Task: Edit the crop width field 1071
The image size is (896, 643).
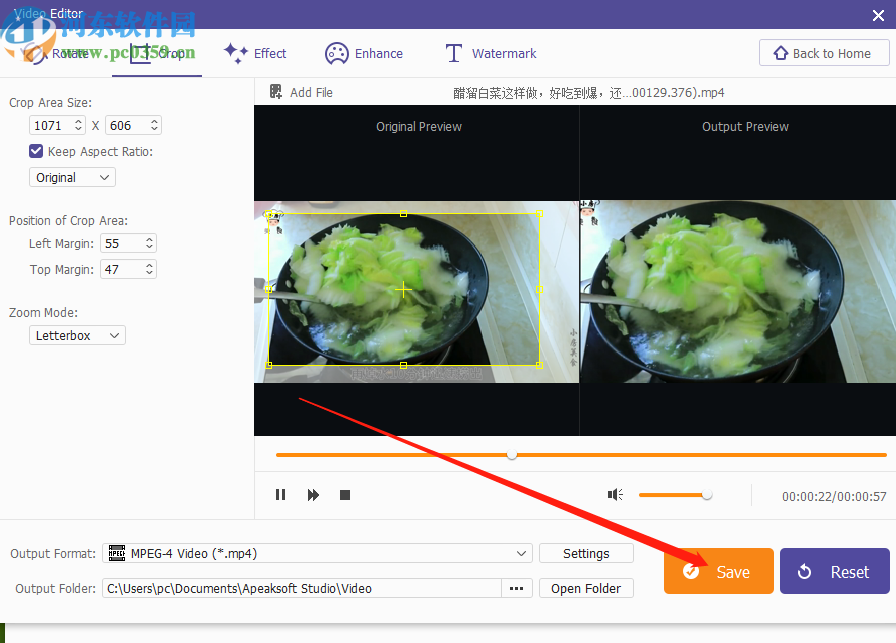Action: pyautogui.click(x=51, y=125)
